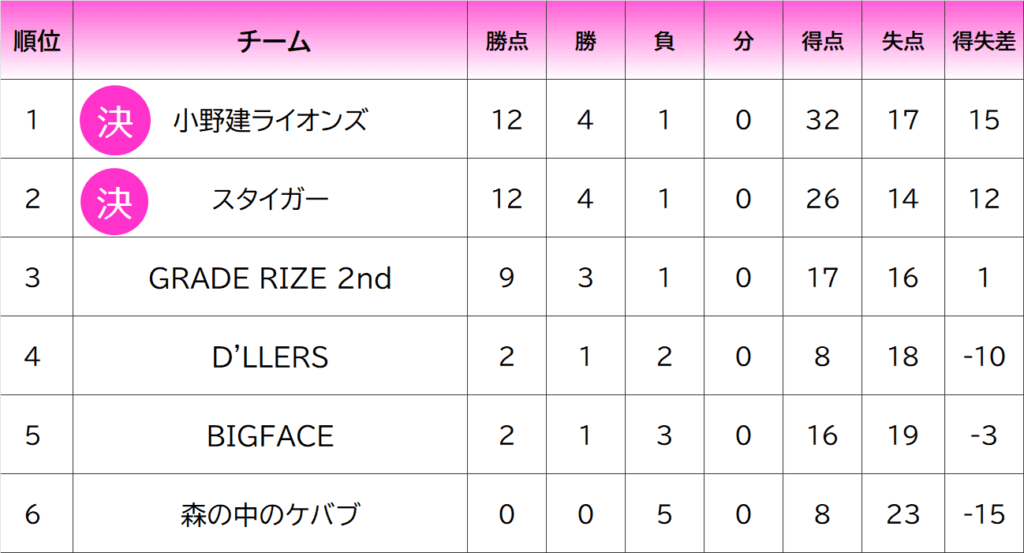The width and height of the screenshot is (1024, 553).
Task: Click the 分 column header
Action: [743, 42]
